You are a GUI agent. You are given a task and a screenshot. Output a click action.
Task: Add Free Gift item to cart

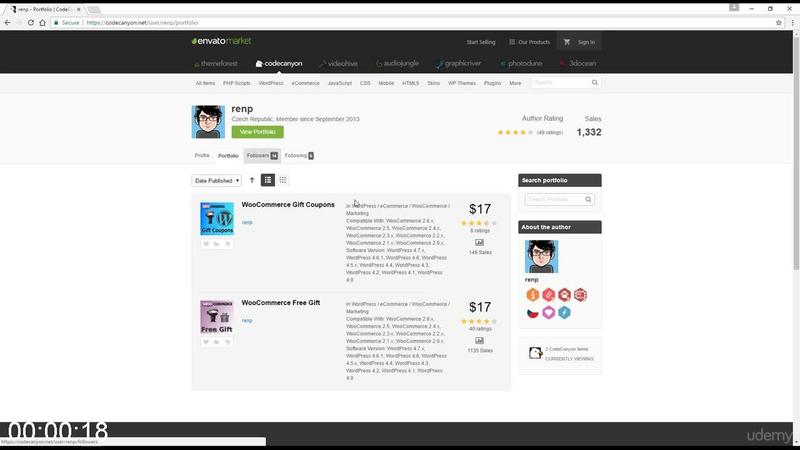pos(228,342)
